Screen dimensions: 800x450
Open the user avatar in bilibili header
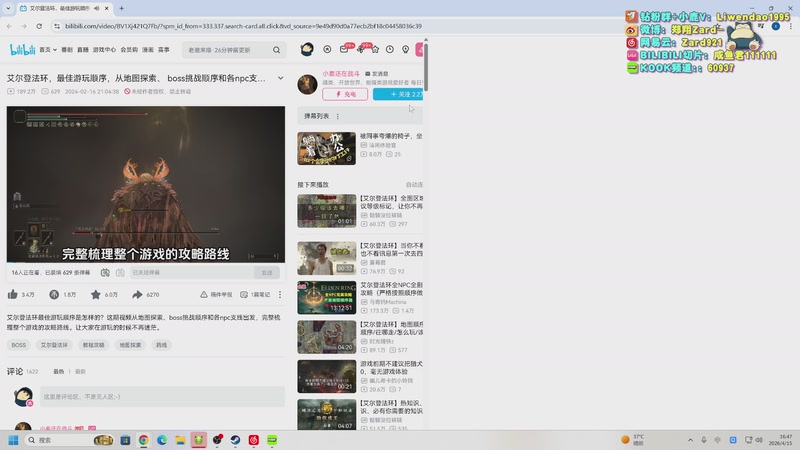[307, 49]
